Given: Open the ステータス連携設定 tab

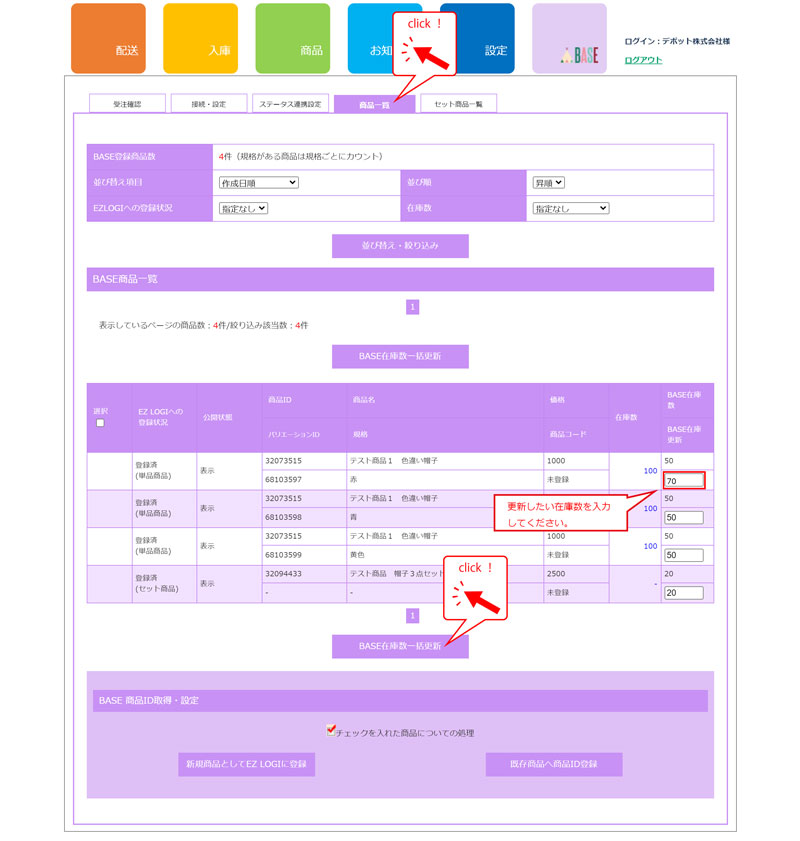Looking at the screenshot, I should [x=290, y=104].
